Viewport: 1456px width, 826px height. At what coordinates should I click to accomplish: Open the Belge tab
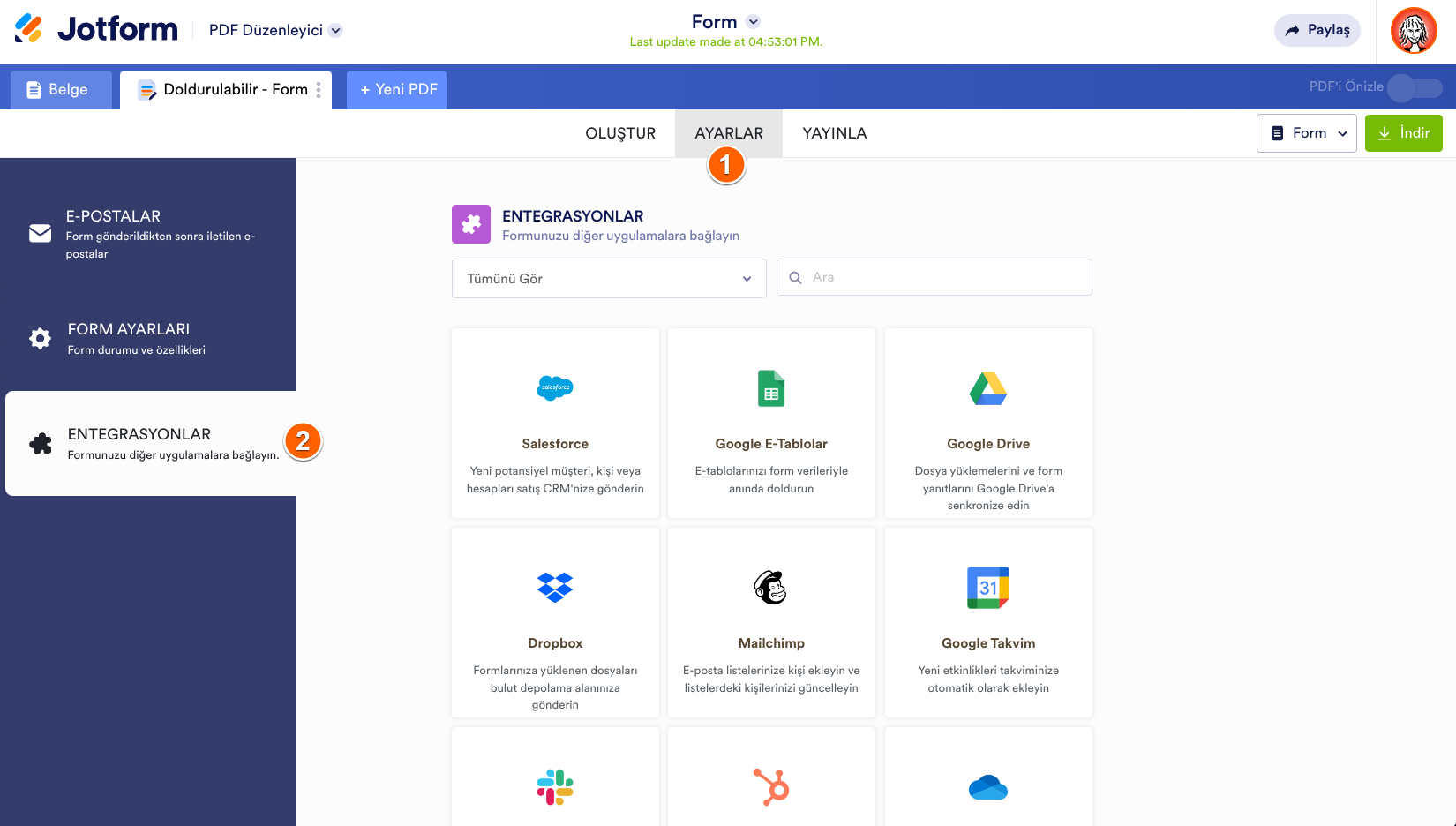[x=61, y=90]
